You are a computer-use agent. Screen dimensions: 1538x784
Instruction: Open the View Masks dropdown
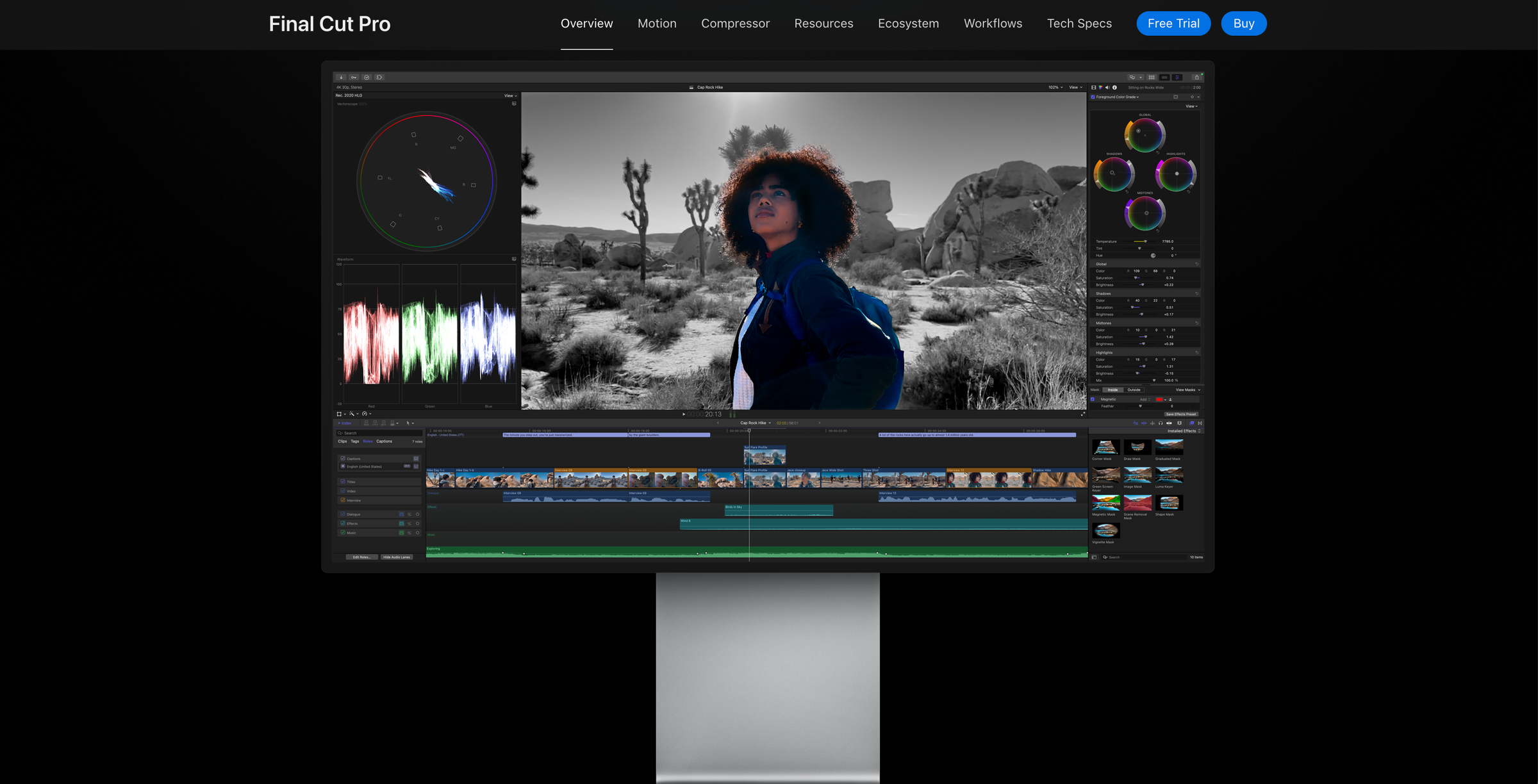pos(1187,390)
